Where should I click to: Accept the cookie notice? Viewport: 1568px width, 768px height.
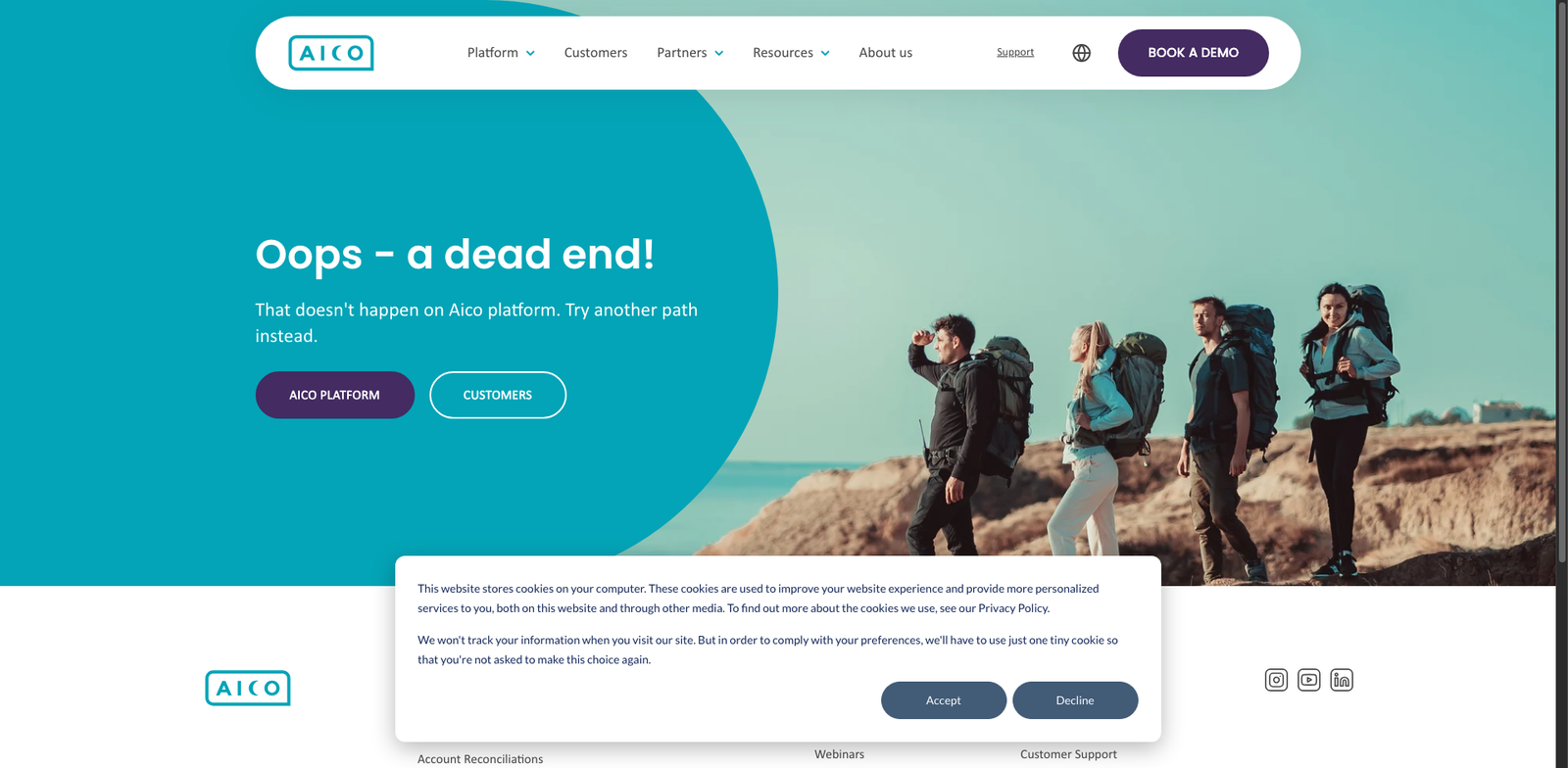pyautogui.click(x=944, y=700)
